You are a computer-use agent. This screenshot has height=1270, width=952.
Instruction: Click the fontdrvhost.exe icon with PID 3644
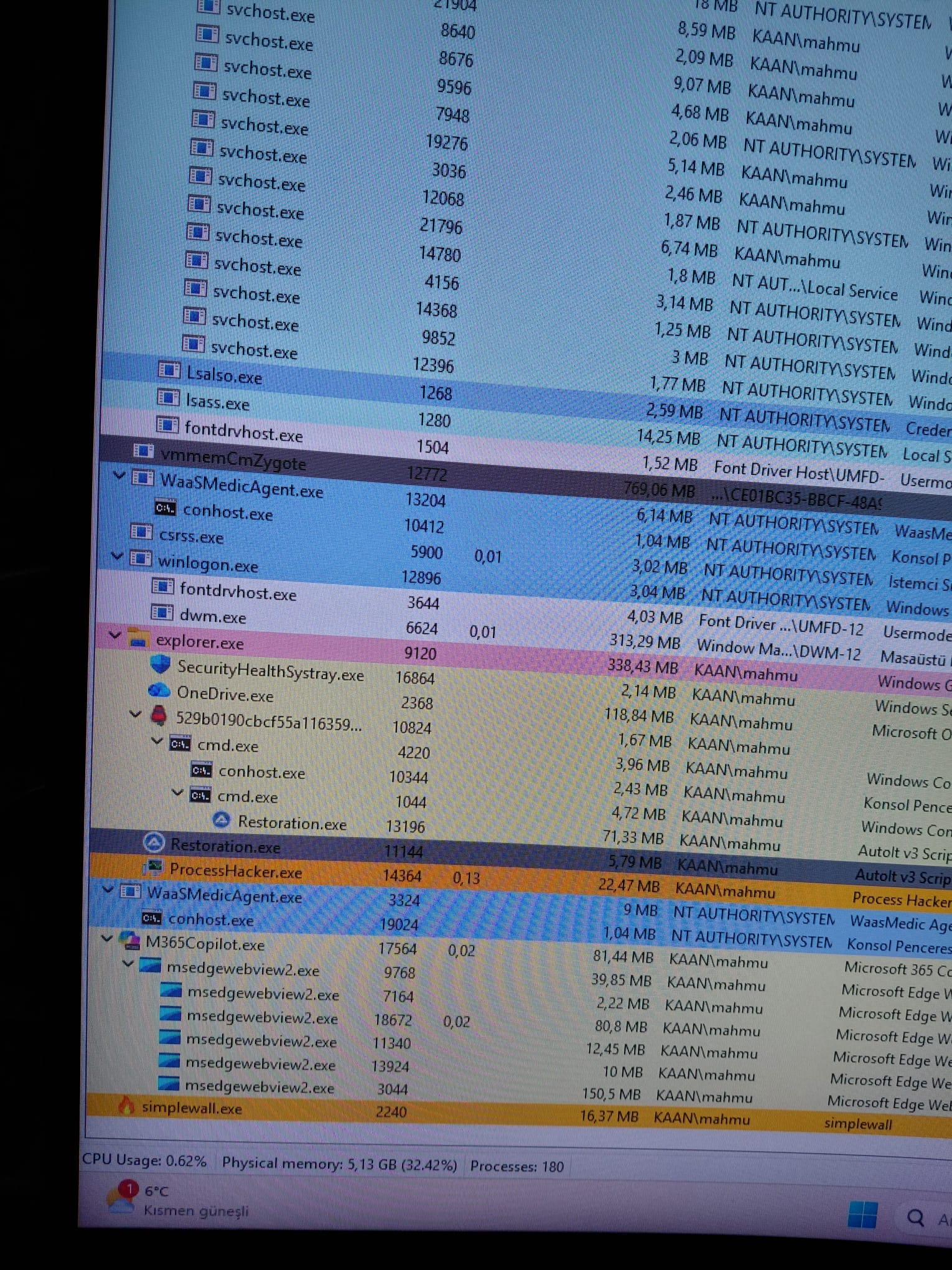[163, 586]
